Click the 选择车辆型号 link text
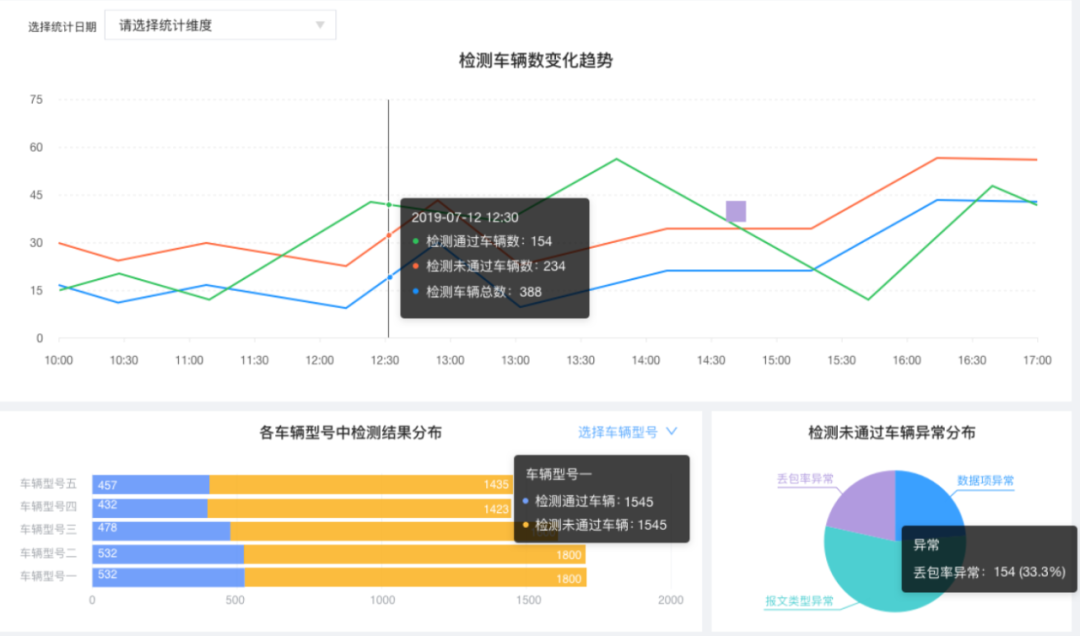Viewport: 1080px width, 636px height. click(617, 432)
